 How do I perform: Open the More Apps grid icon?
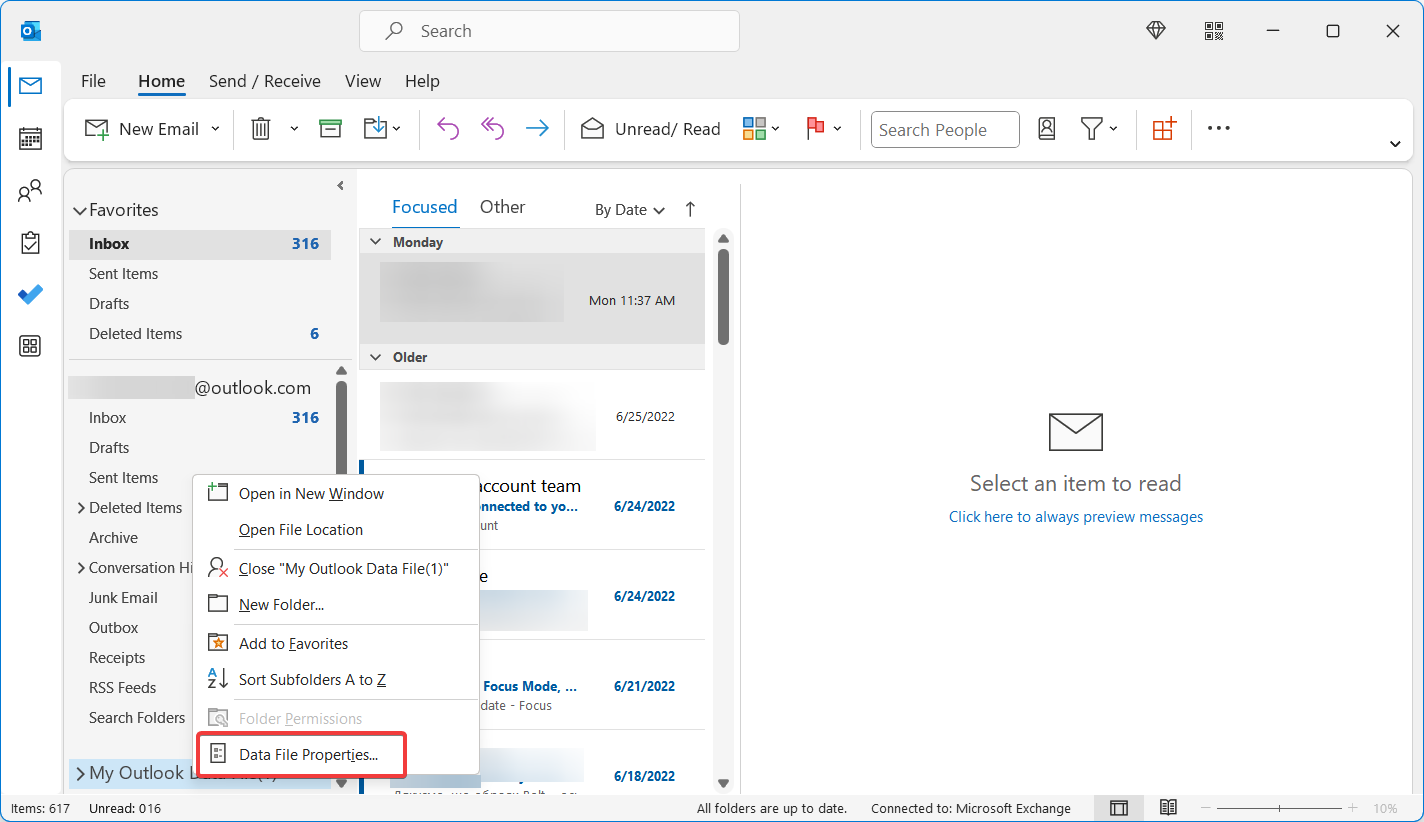(30, 346)
